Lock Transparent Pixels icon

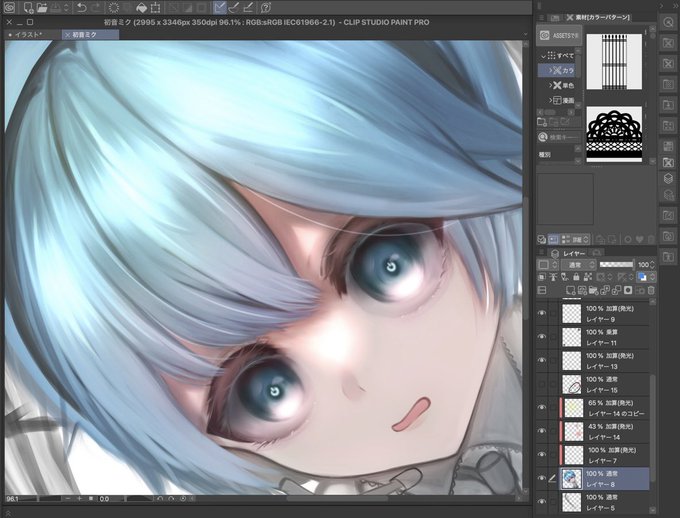(588, 277)
